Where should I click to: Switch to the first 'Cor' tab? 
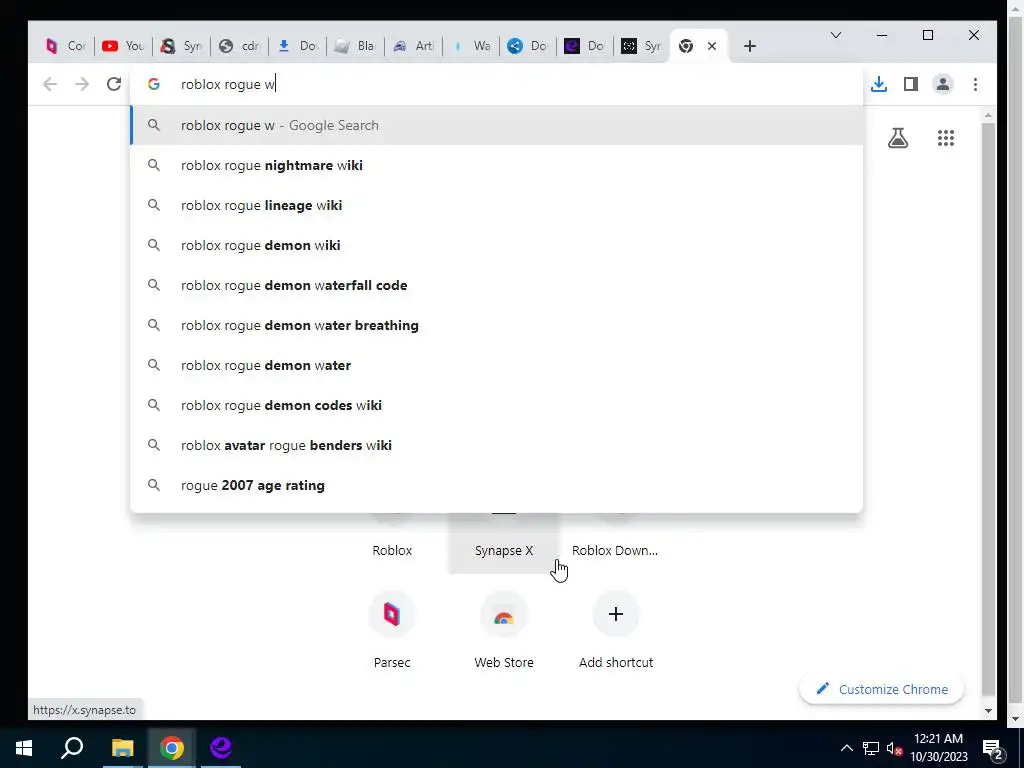[66, 46]
